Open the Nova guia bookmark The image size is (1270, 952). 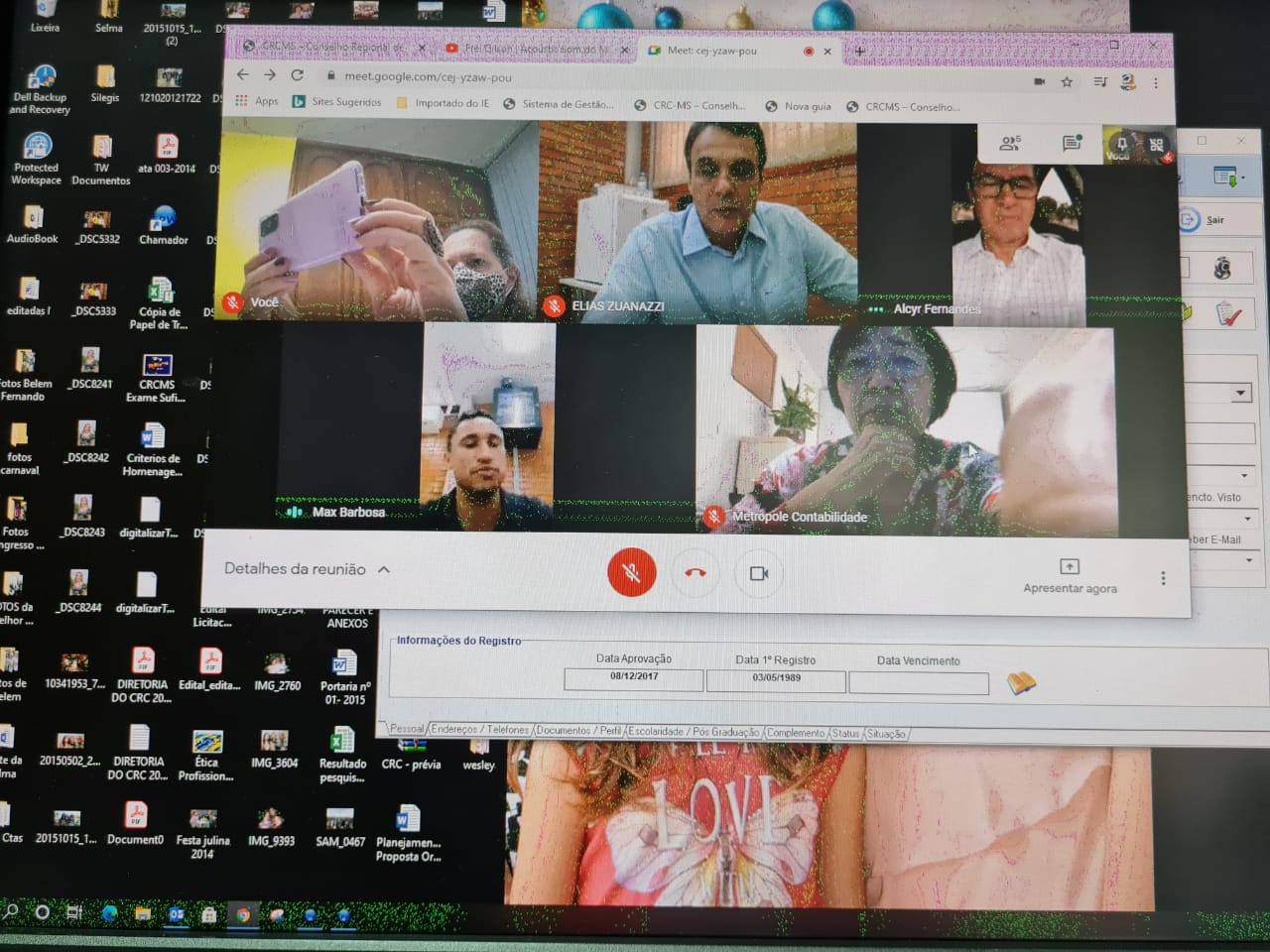coord(798,106)
